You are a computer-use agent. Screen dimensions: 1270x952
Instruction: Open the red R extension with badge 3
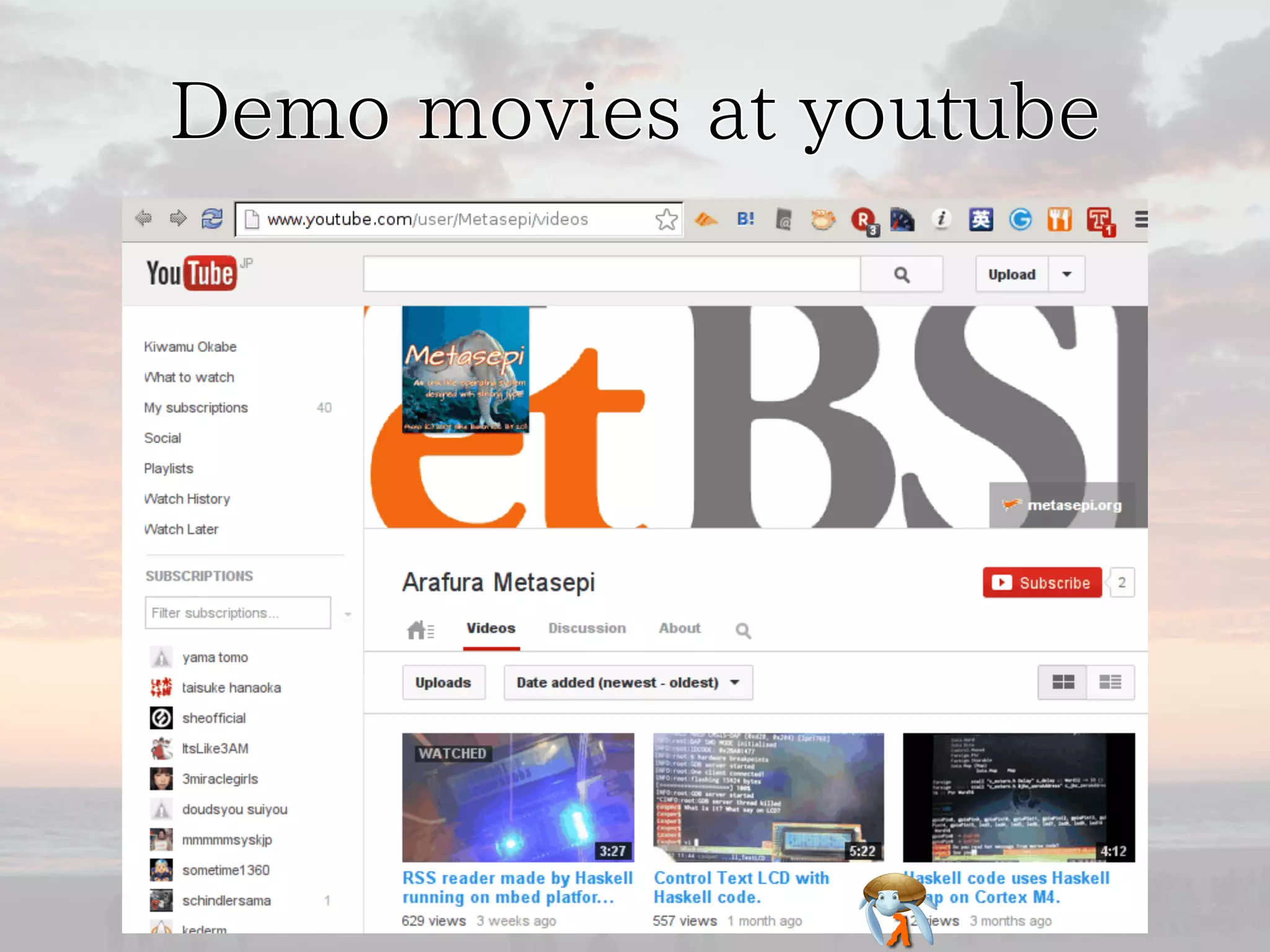[x=864, y=221]
